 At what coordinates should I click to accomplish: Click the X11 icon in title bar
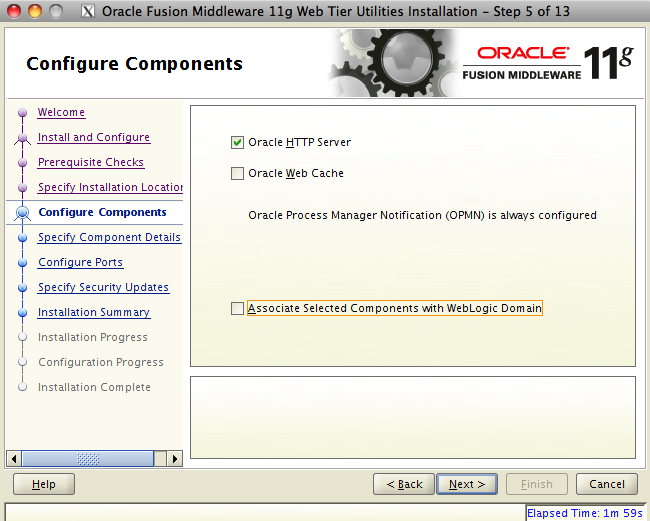[87, 12]
